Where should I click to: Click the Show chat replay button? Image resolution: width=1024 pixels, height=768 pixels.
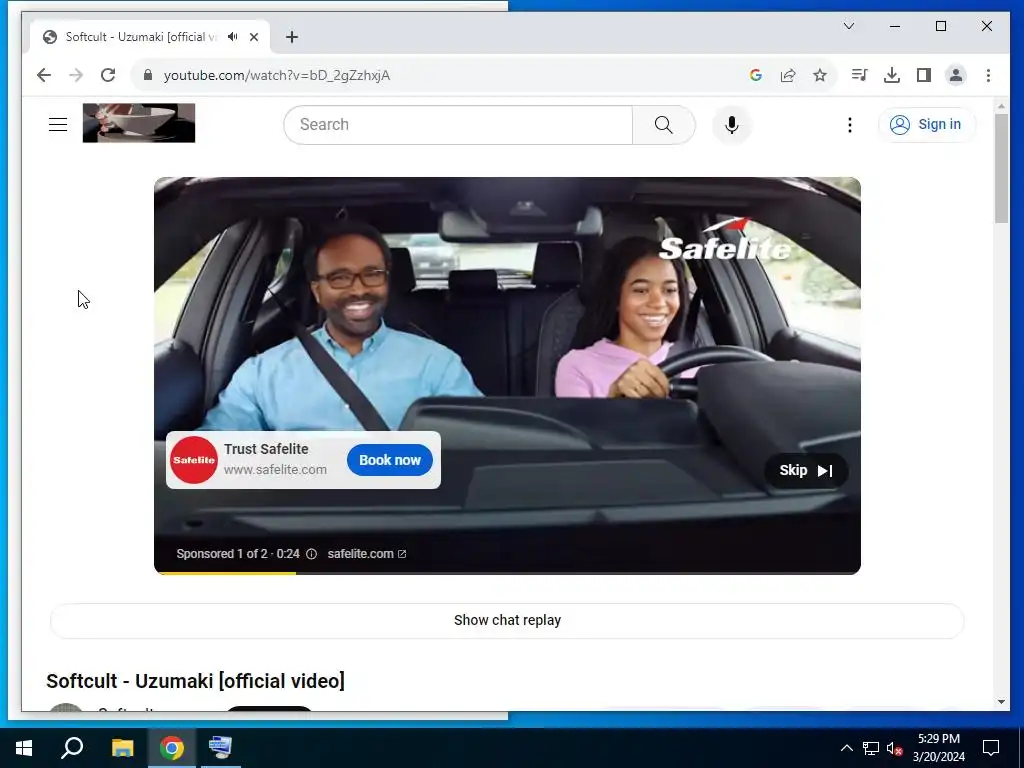[x=507, y=620]
